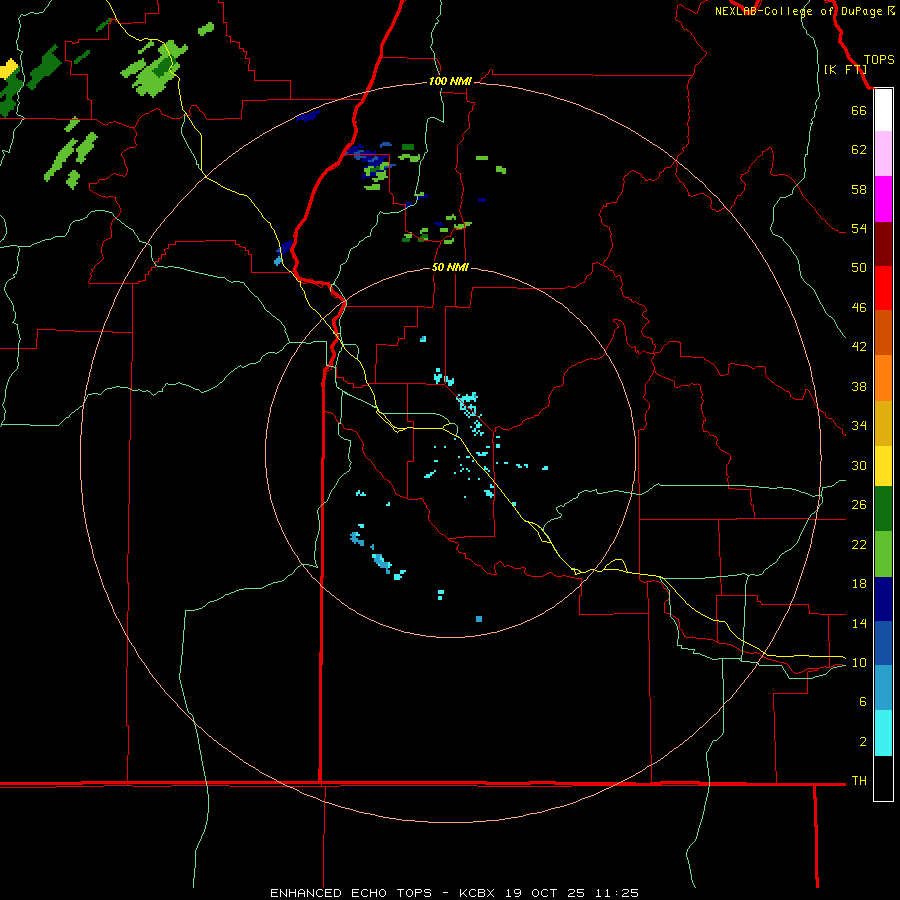Click the '46' legend value
Screen dimensions: 900x900
859,308
